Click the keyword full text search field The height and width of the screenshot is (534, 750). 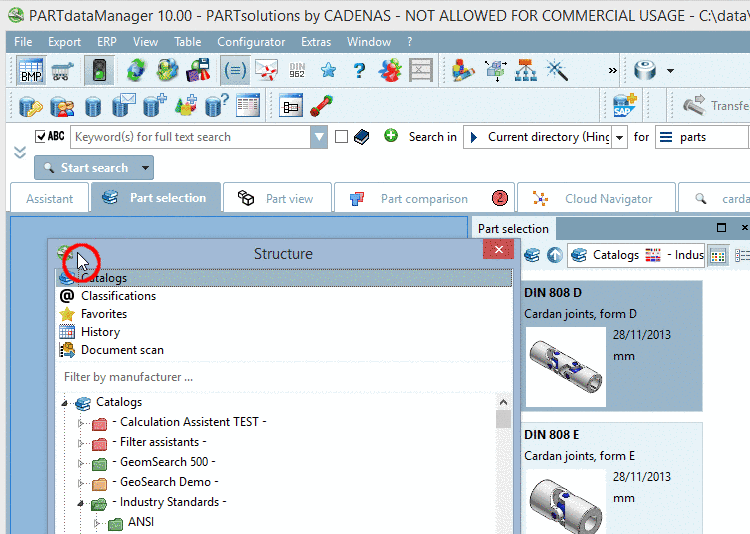(190, 137)
